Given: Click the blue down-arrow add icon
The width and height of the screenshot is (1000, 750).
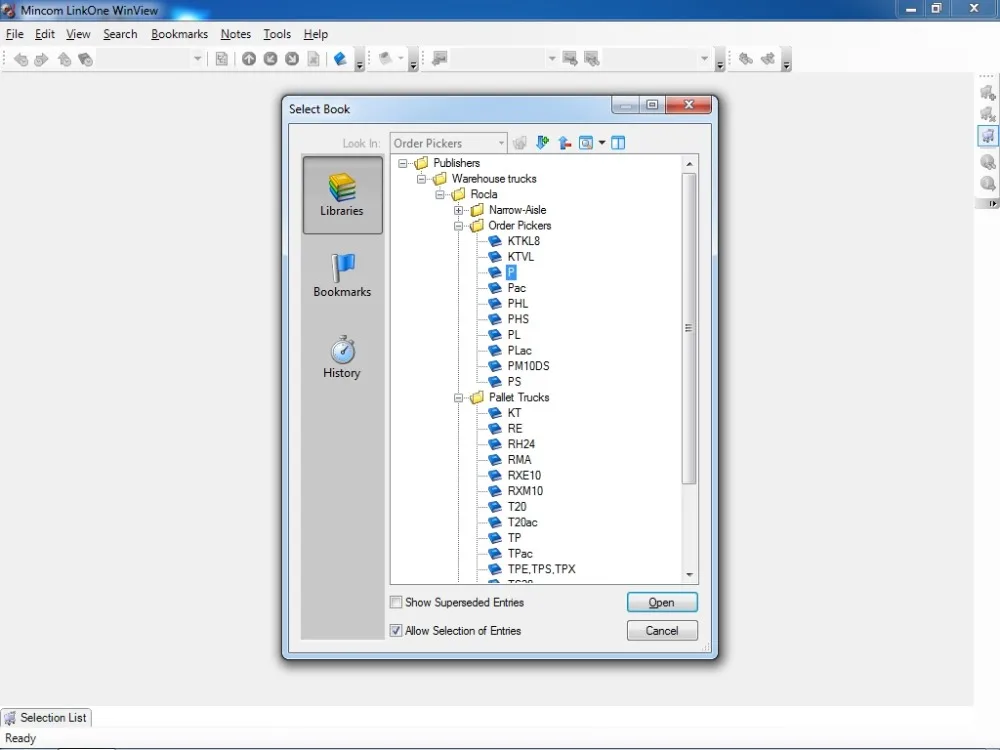Looking at the screenshot, I should tap(542, 142).
